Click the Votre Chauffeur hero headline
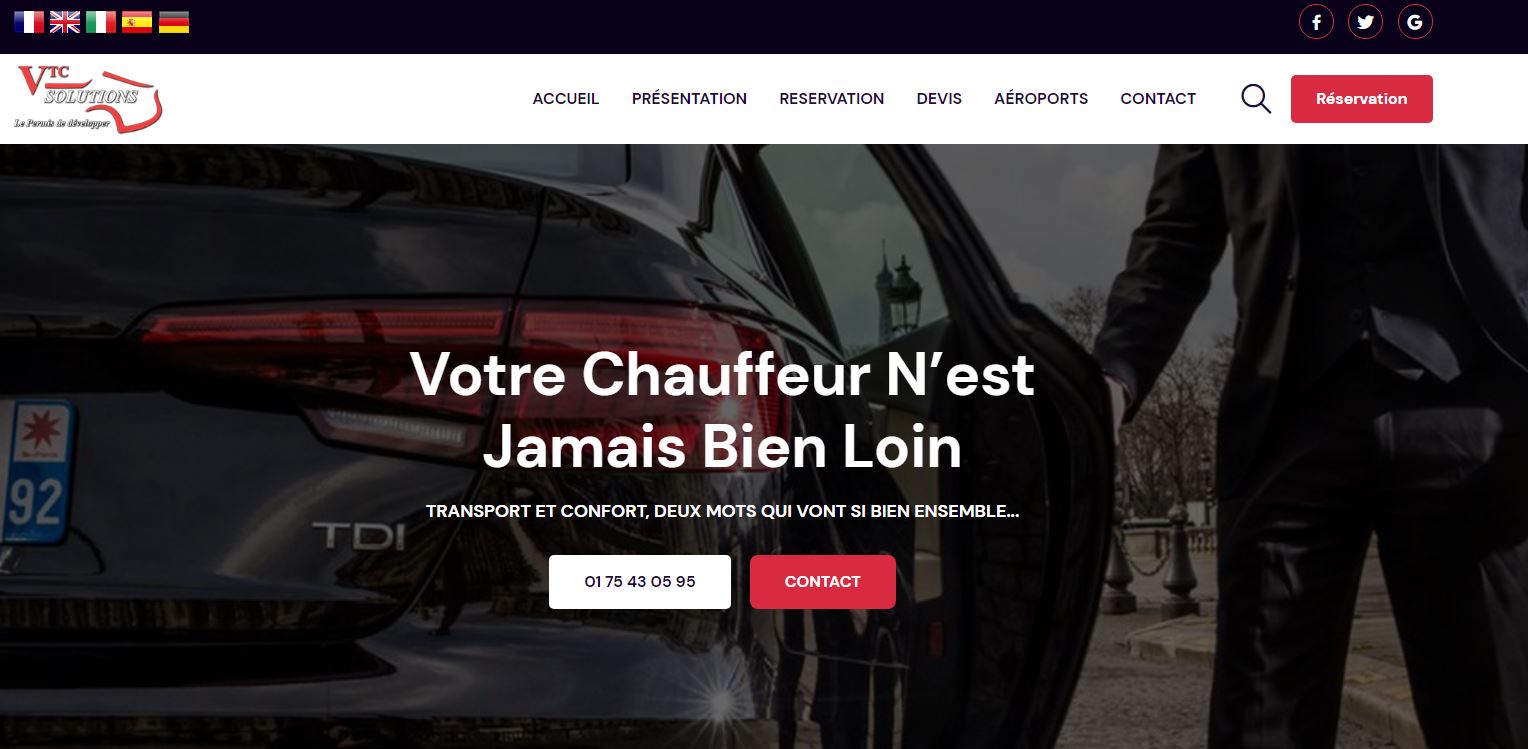The image size is (1528, 749). (722, 411)
